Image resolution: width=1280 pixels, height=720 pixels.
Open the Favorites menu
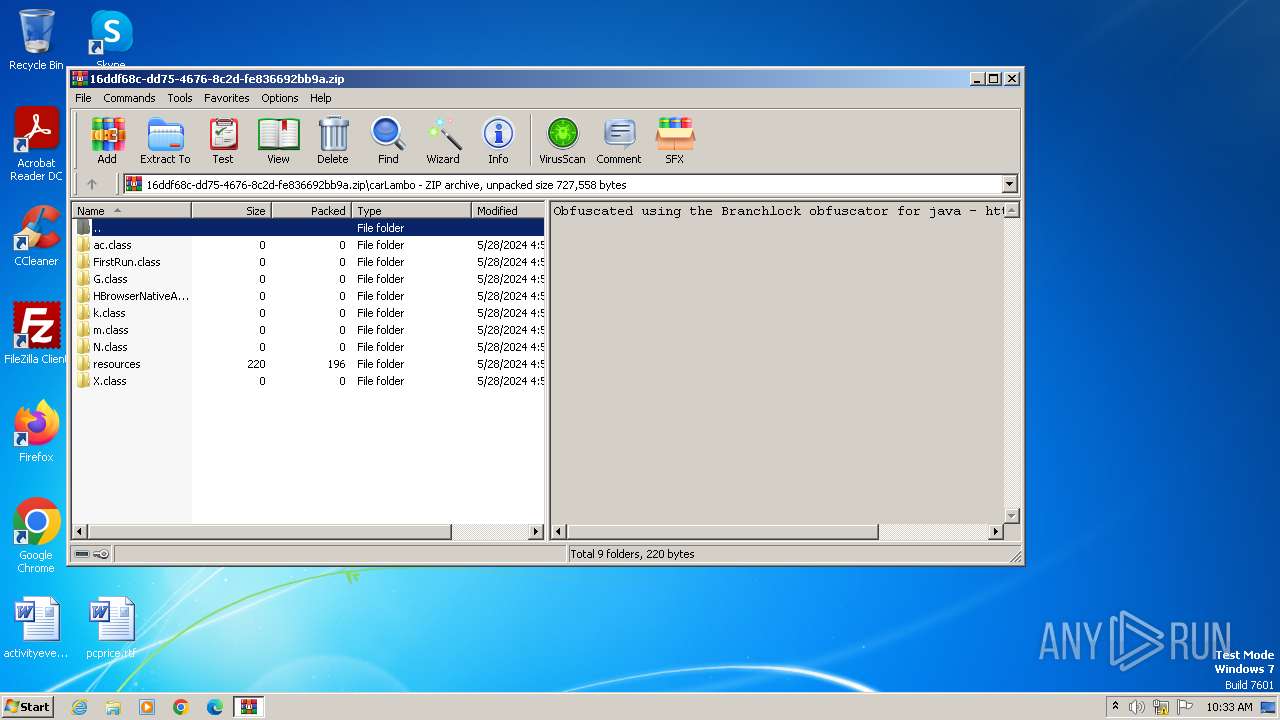click(x=227, y=98)
